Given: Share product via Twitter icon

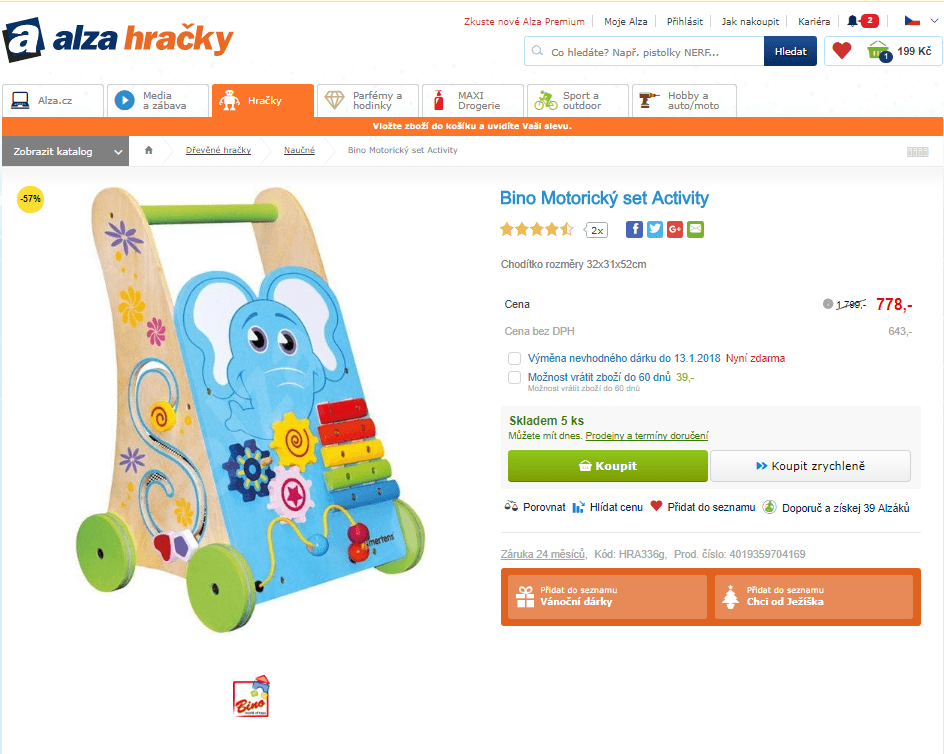Looking at the screenshot, I should (x=654, y=229).
